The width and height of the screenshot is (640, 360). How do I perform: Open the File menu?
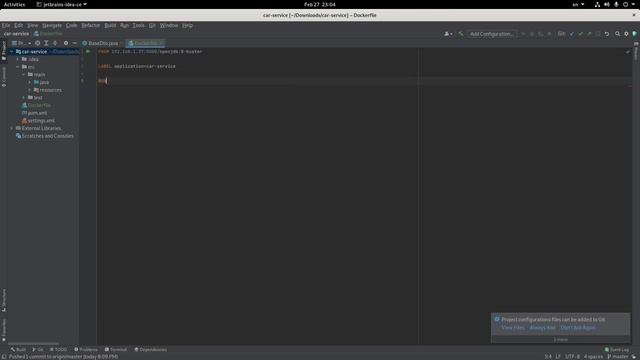pyautogui.click(x=6, y=25)
